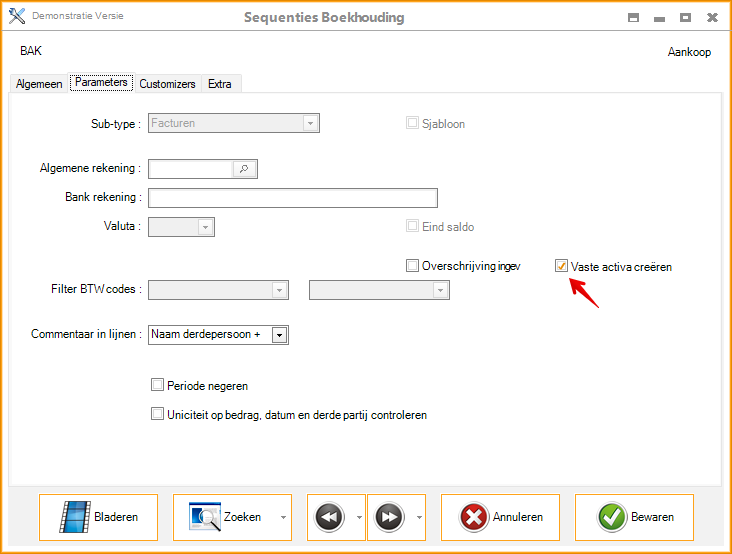Switch to the Extra tab
The height and width of the screenshot is (554, 732).
pyautogui.click(x=220, y=84)
